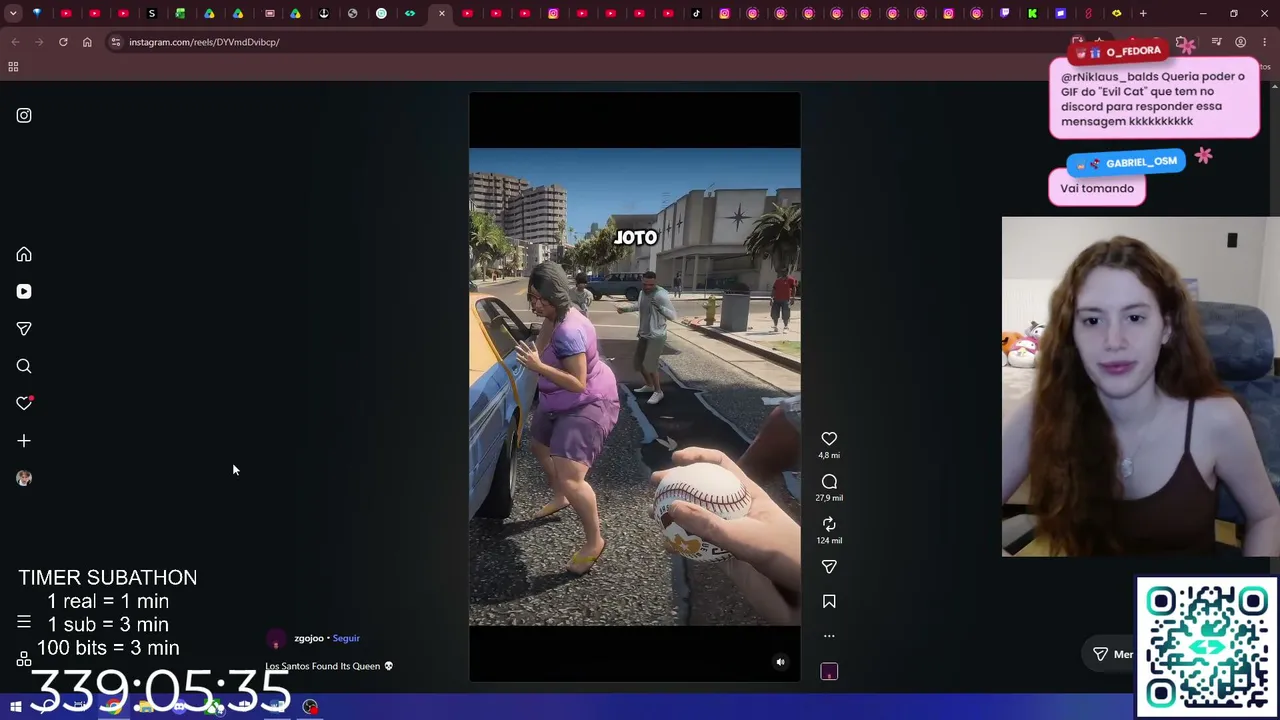Open Instagram search magnifier icon

point(24,366)
